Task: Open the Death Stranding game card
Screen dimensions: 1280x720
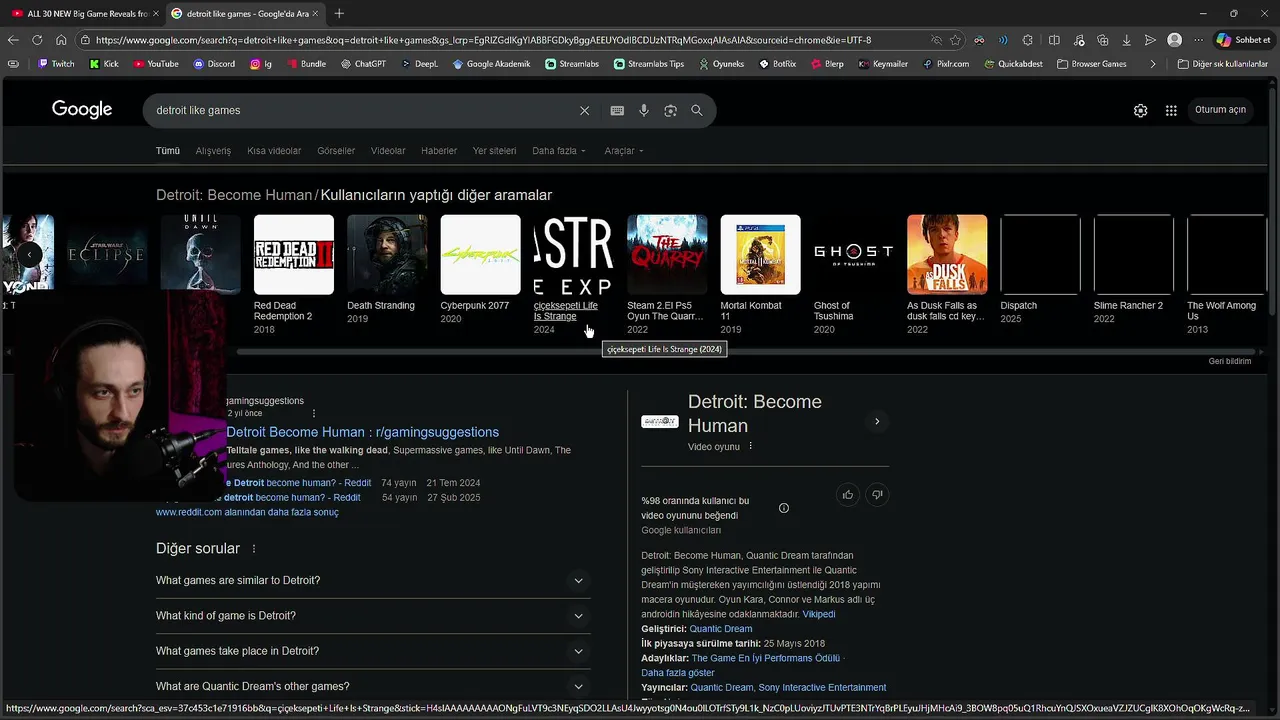Action: click(x=386, y=270)
